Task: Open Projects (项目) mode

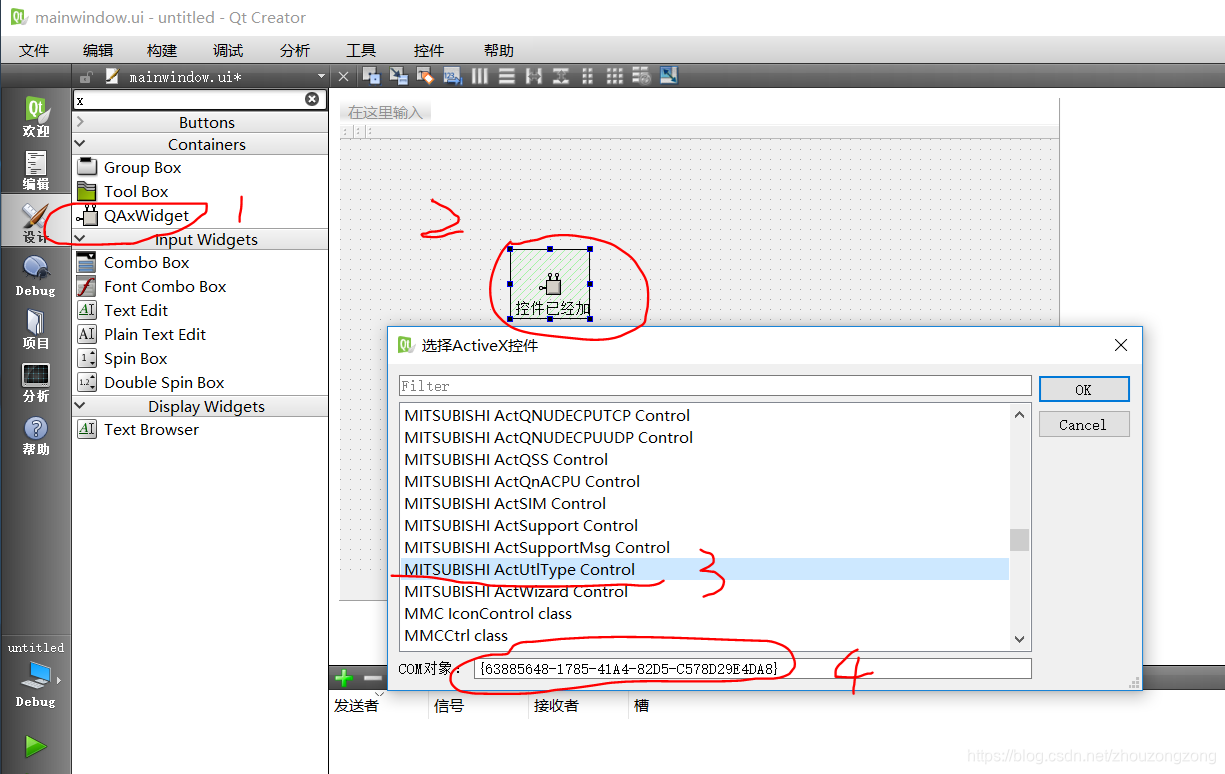Action: (36, 329)
